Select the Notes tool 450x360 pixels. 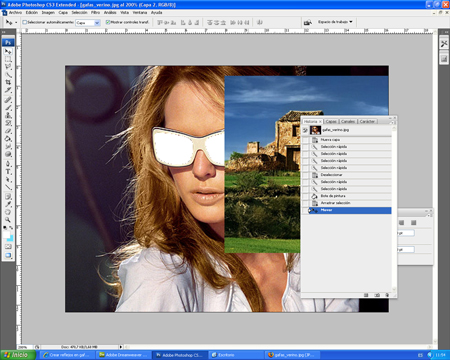(x=8, y=197)
